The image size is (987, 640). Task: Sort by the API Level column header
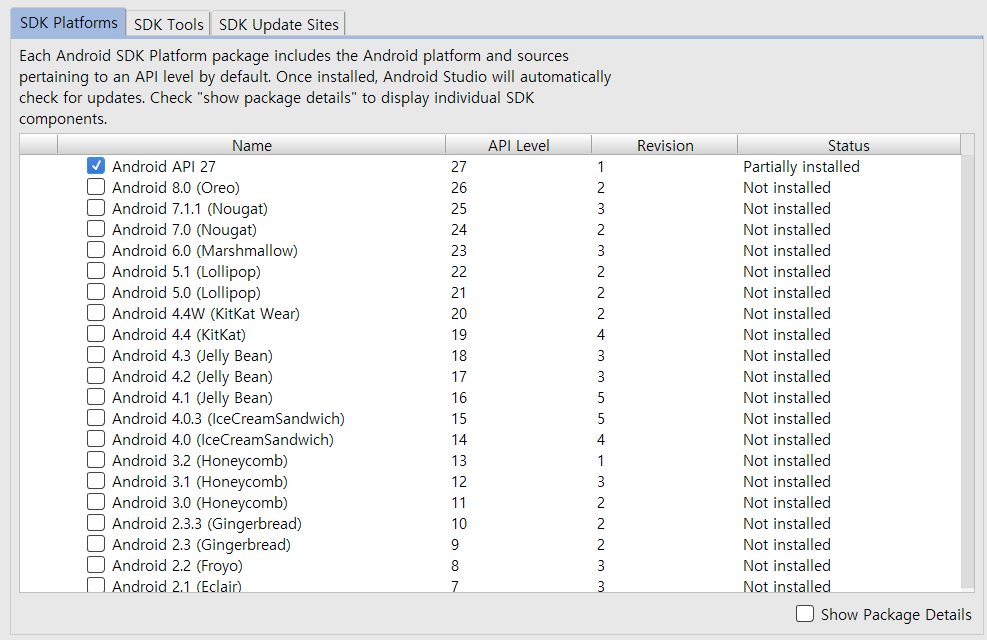519,145
